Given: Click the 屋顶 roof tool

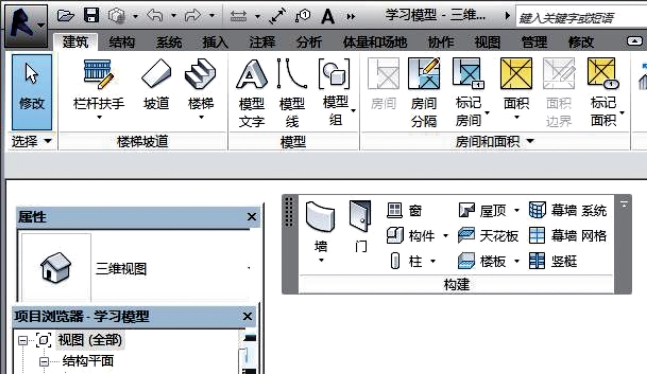Looking at the screenshot, I should coord(489,211).
